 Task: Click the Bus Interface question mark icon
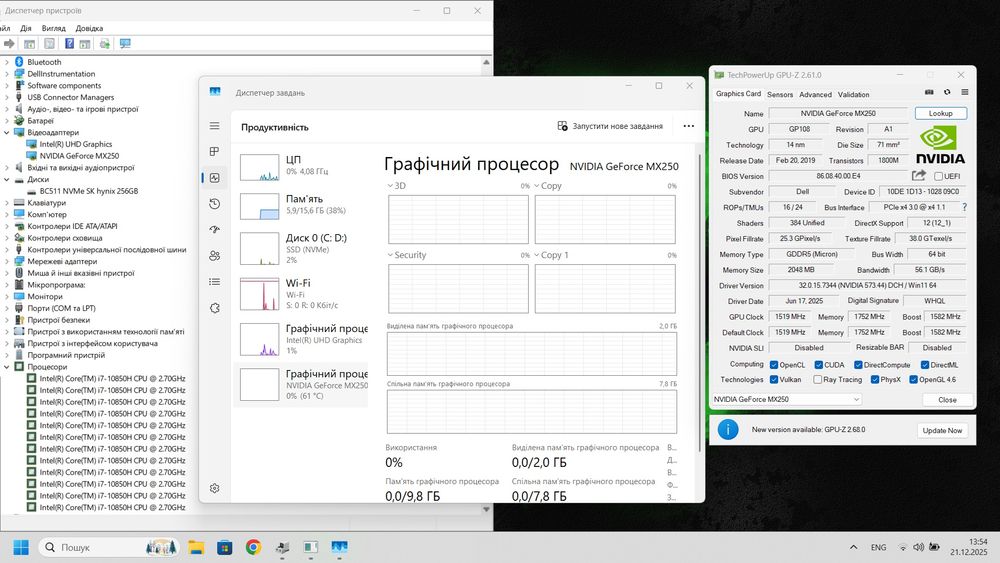pyautogui.click(x=964, y=207)
